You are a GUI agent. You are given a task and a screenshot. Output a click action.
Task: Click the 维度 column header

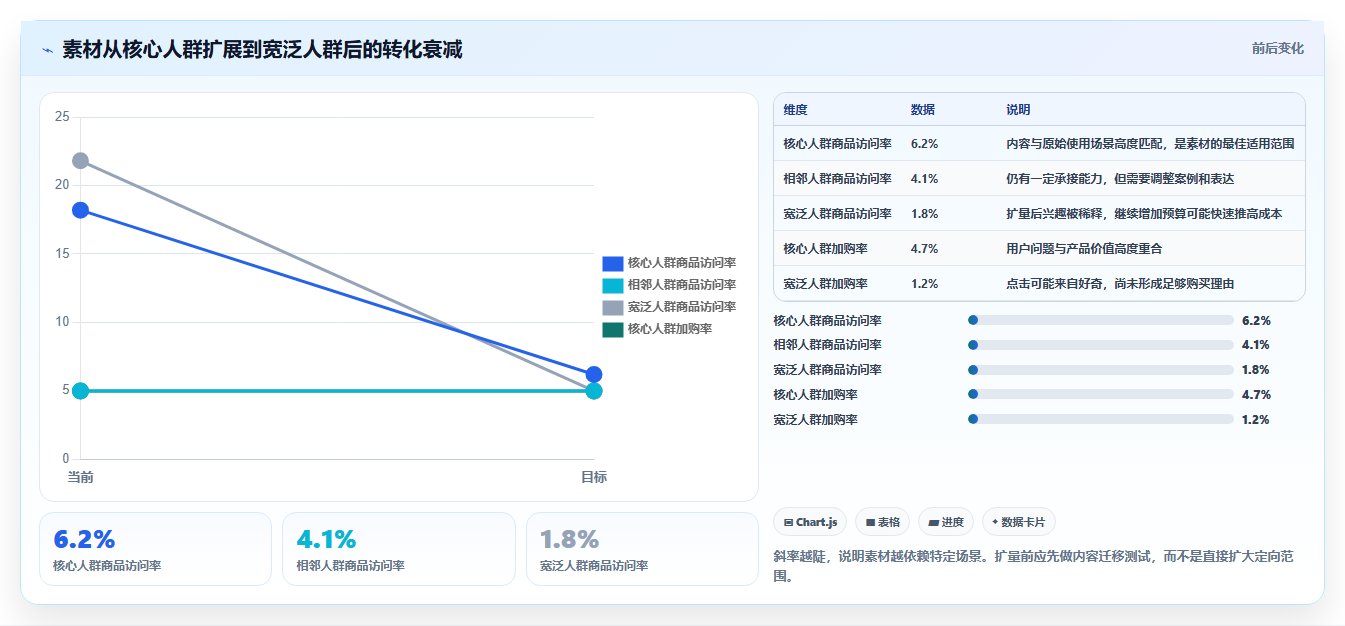point(796,109)
